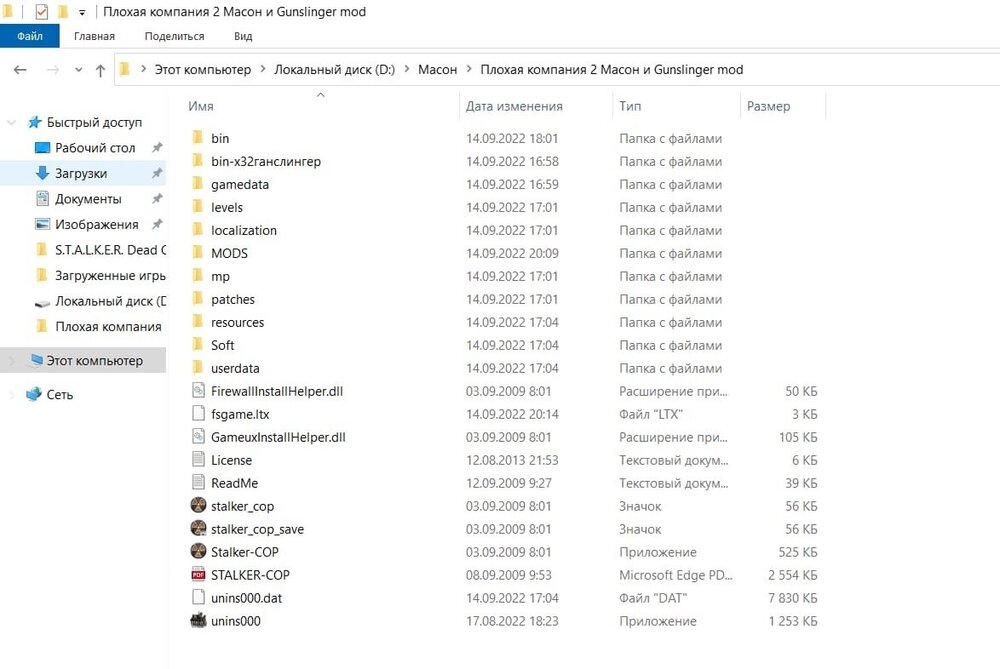Click the Quick Access star icon
1000x669 pixels.
(x=34, y=122)
